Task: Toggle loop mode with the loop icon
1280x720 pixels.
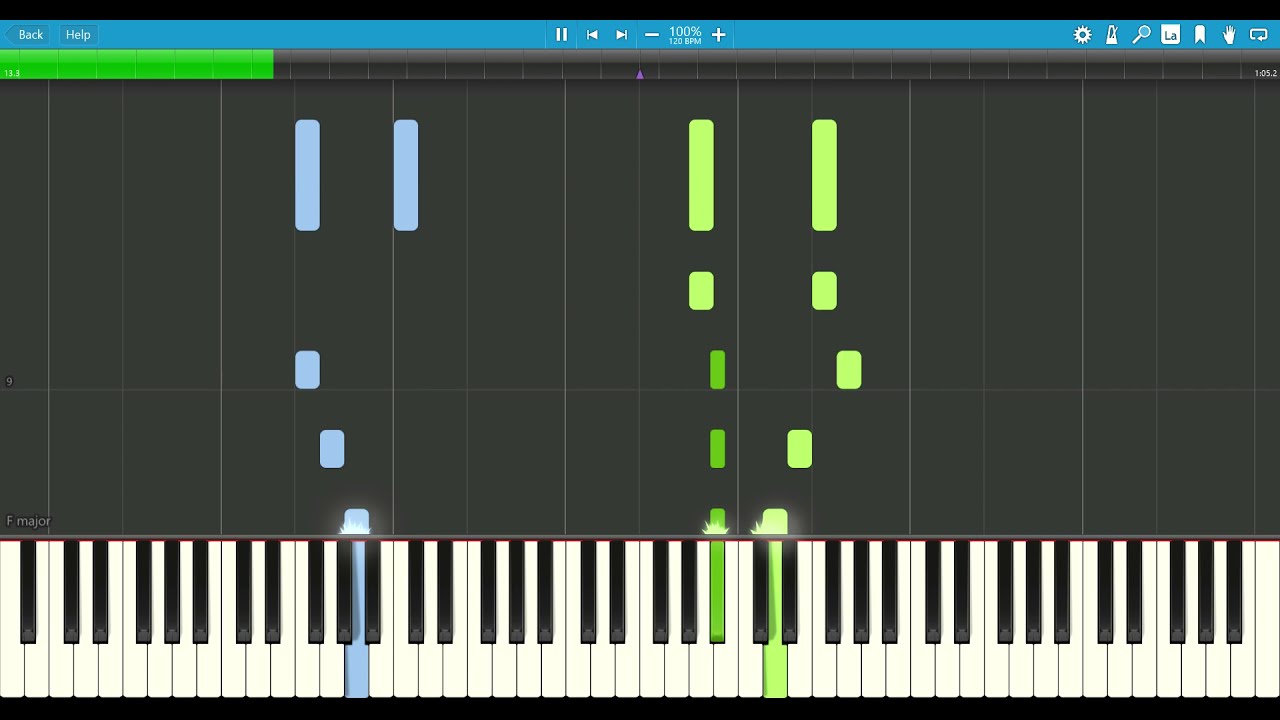Action: (x=1259, y=35)
